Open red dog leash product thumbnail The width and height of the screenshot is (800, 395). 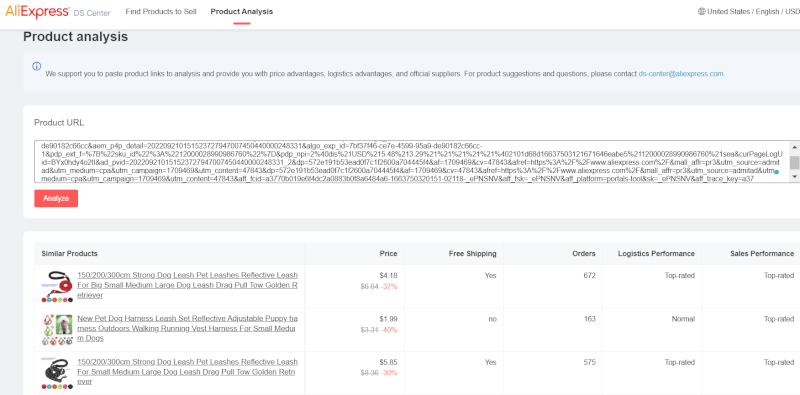[x=57, y=286]
